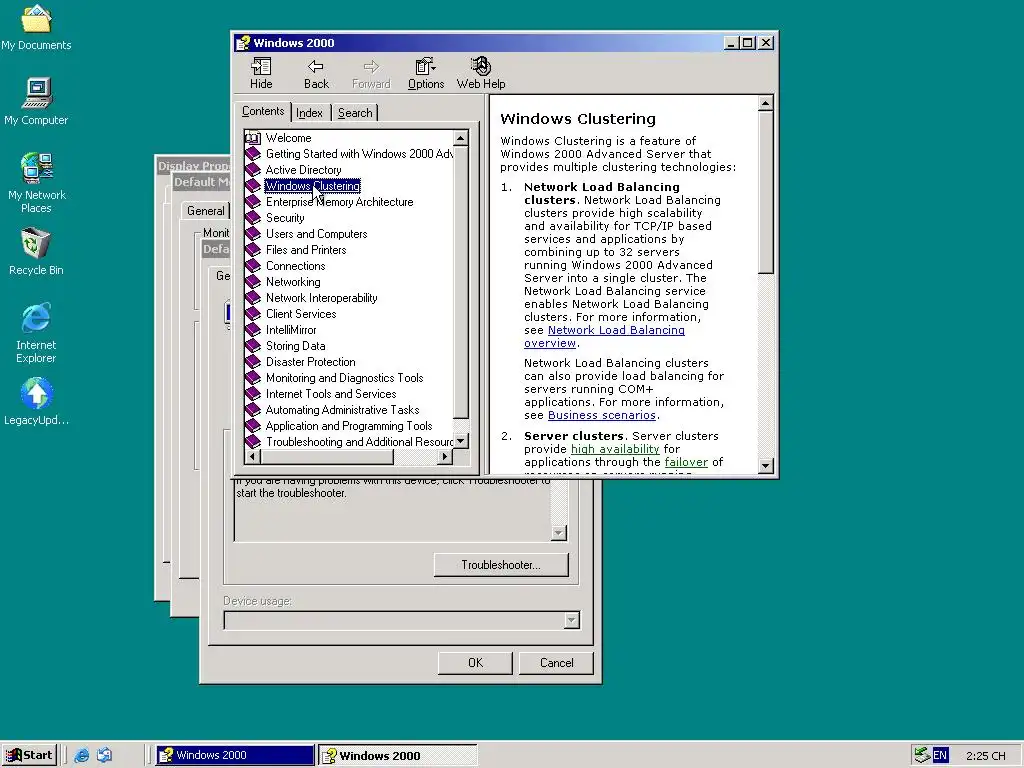Image resolution: width=1024 pixels, height=768 pixels.
Task: Expand Application and Programming Tools topic
Action: pyautogui.click(x=349, y=426)
